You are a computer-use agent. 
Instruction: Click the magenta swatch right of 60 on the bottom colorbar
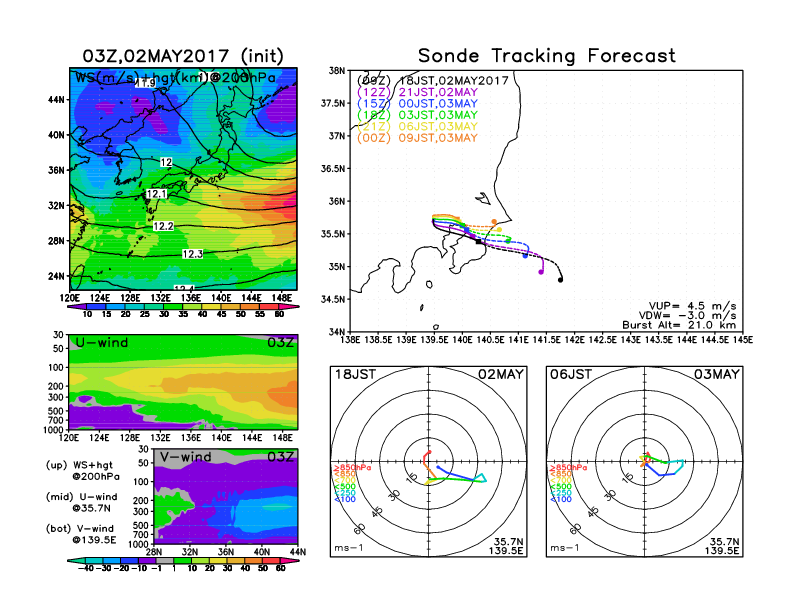289,560
